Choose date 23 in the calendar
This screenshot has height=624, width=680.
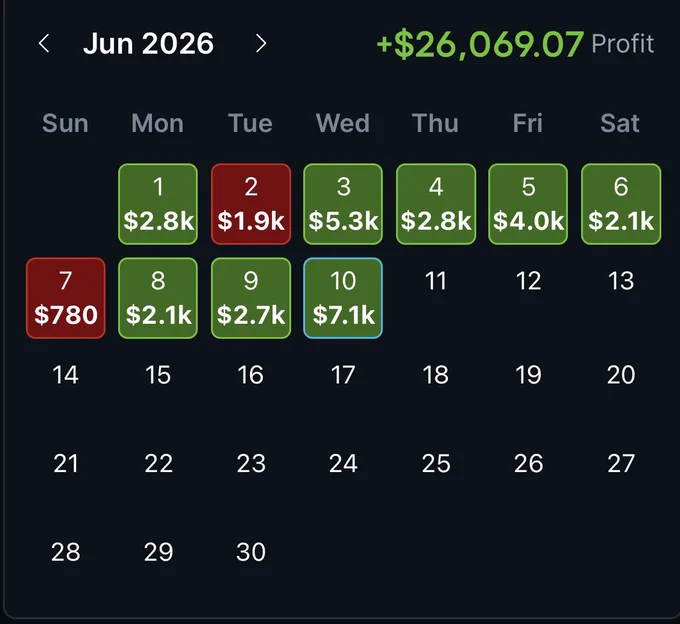pyautogui.click(x=251, y=464)
